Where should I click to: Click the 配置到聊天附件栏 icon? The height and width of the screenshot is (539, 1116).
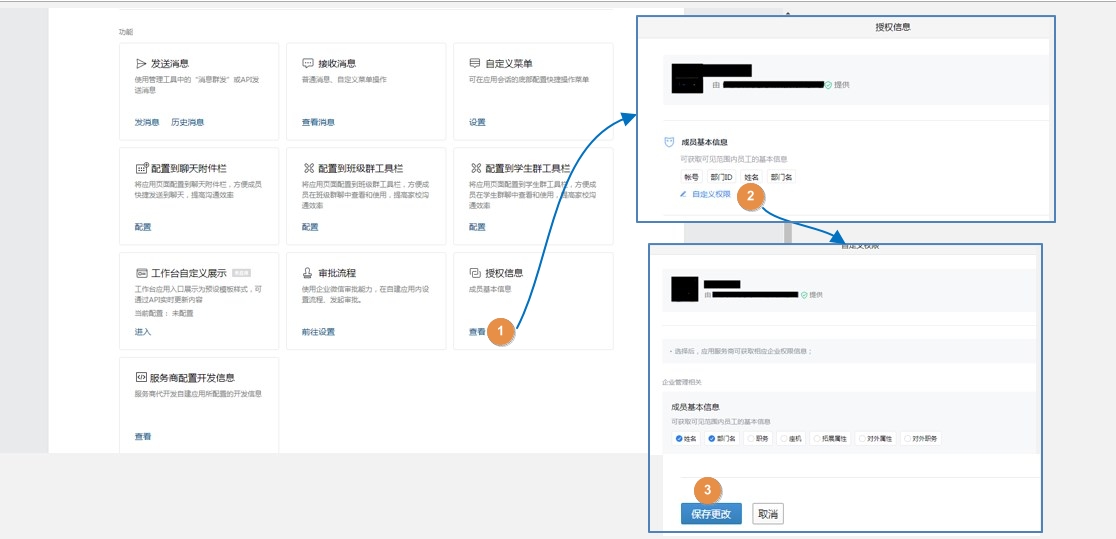pos(141,168)
